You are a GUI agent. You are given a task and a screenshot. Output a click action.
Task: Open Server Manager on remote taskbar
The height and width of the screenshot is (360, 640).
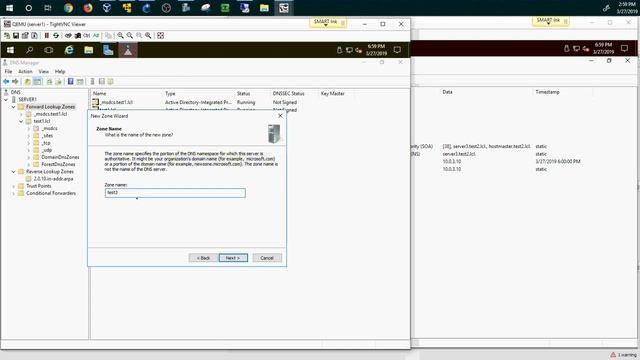108,50
